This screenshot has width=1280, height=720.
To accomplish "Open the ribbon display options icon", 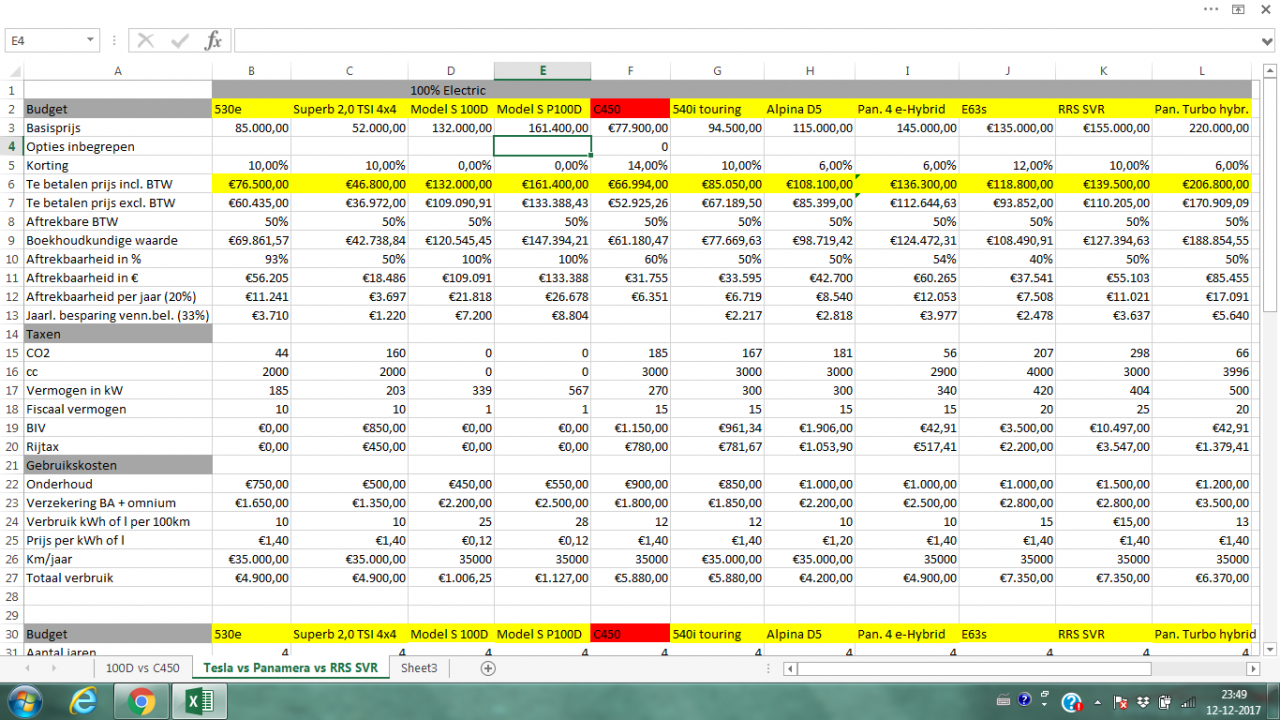I will coord(1238,9).
